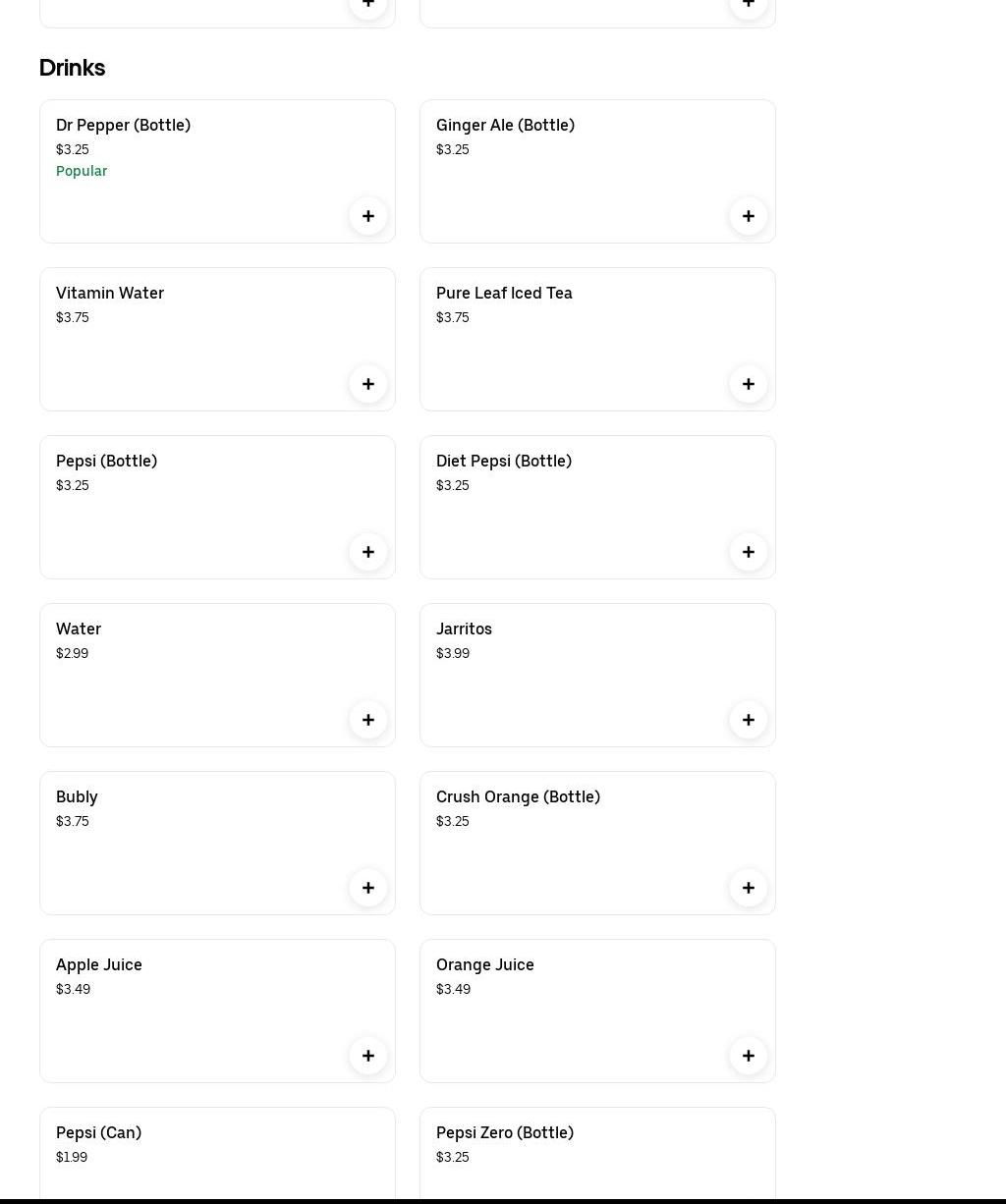Add Pure Leaf Iced Tea to order

point(749,384)
